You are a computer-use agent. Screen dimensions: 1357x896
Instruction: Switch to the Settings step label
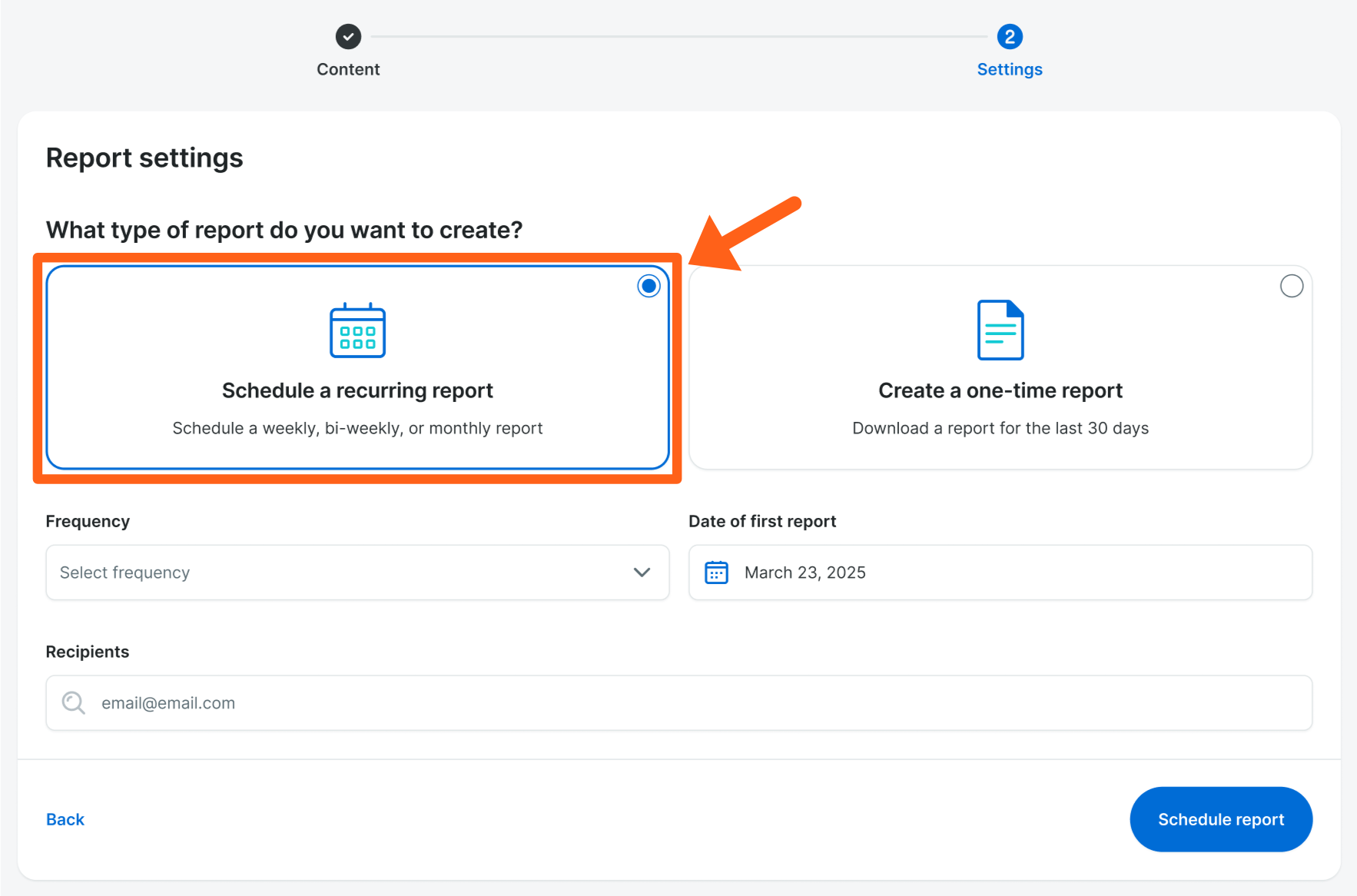coord(1009,69)
